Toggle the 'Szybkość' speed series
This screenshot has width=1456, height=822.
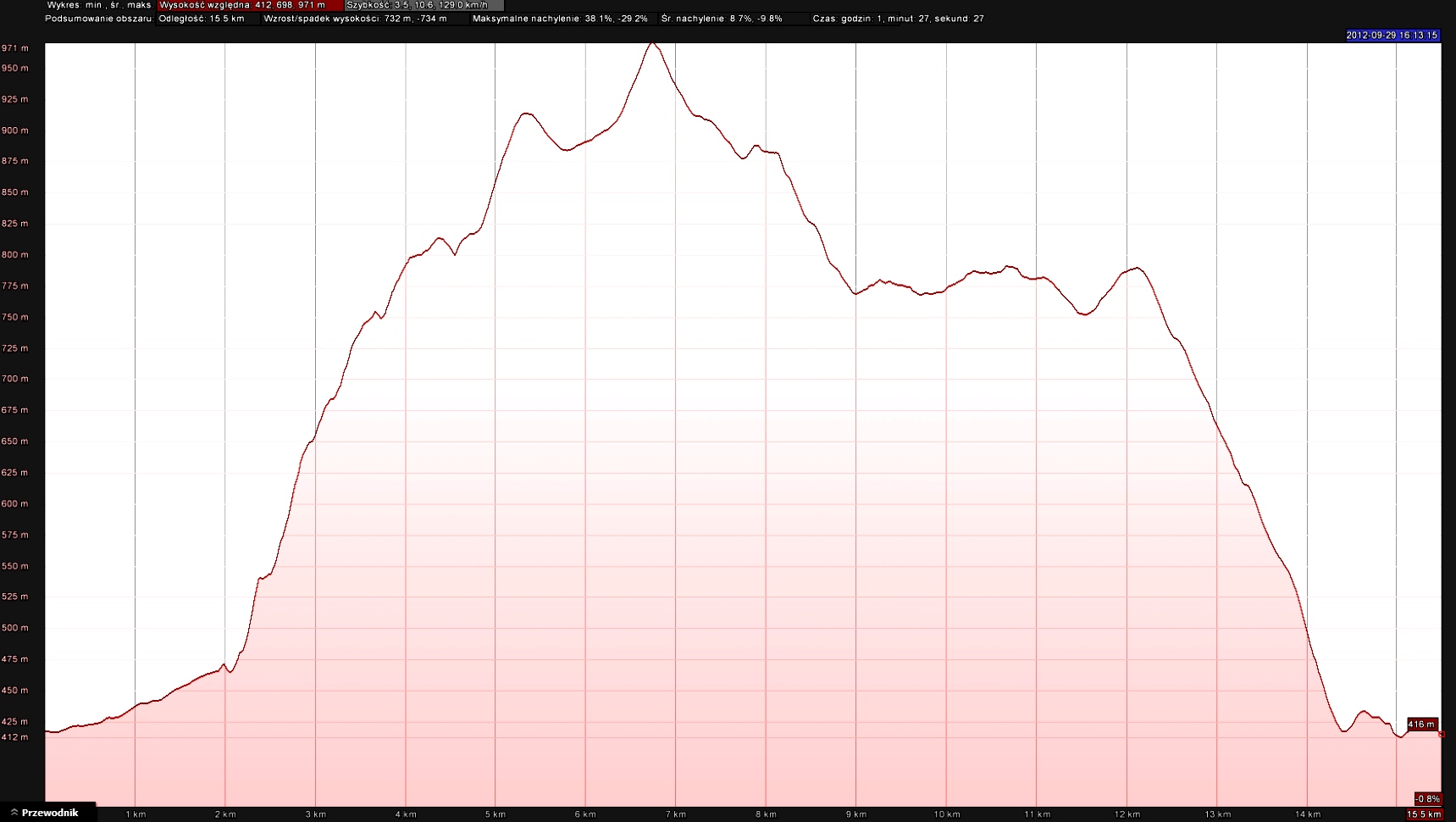[418, 5]
